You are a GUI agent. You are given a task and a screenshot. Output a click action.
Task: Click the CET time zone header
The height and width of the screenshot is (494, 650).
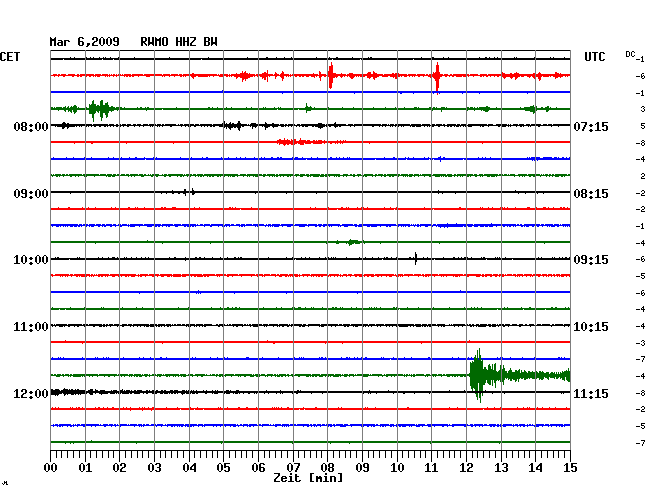[10, 57]
